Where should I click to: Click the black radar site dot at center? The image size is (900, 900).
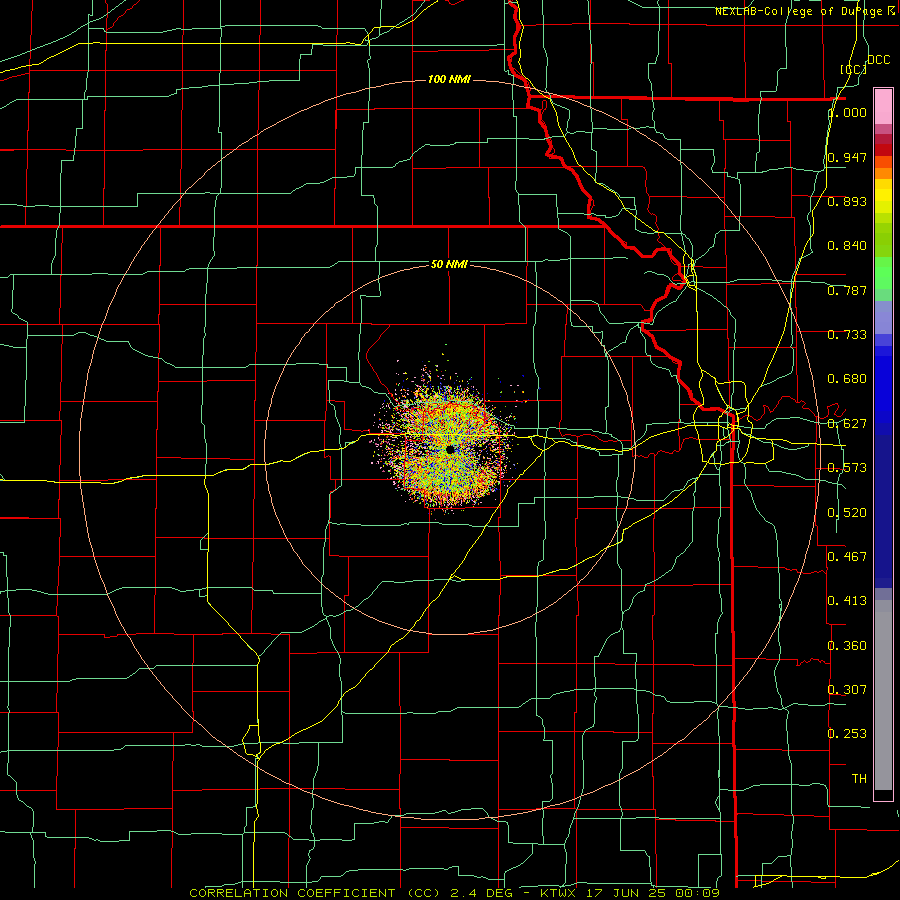click(x=450, y=450)
